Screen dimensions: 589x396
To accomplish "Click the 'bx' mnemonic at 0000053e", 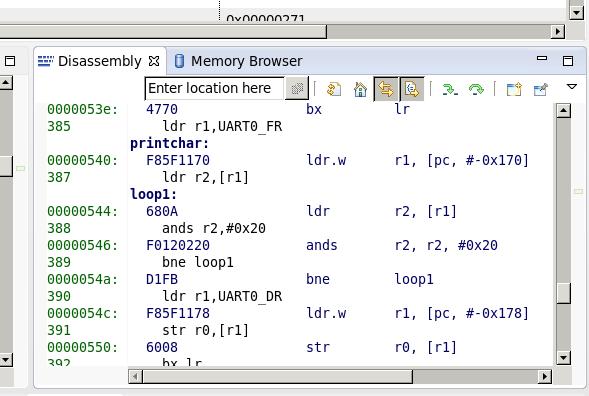I will [314, 109].
